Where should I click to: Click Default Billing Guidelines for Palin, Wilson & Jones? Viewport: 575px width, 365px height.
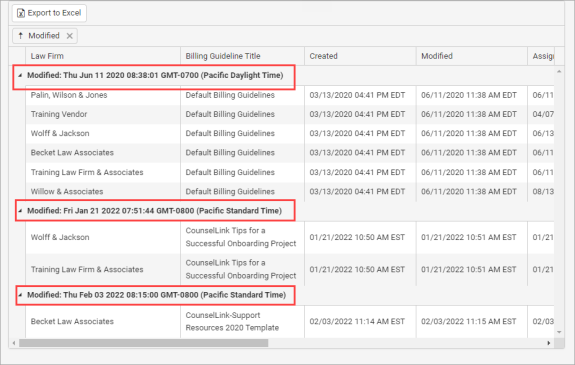(242, 95)
